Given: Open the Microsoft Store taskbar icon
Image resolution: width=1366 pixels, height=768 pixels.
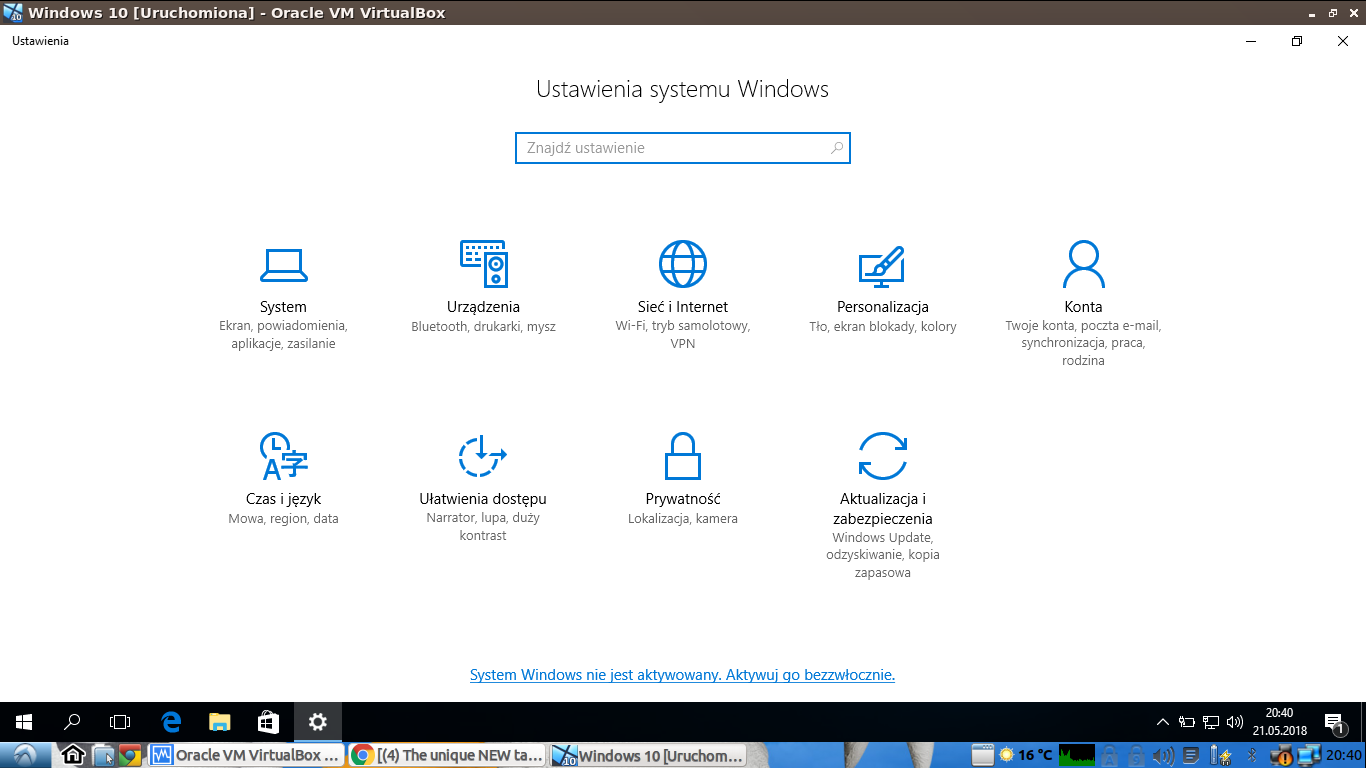Looking at the screenshot, I should pos(268,721).
